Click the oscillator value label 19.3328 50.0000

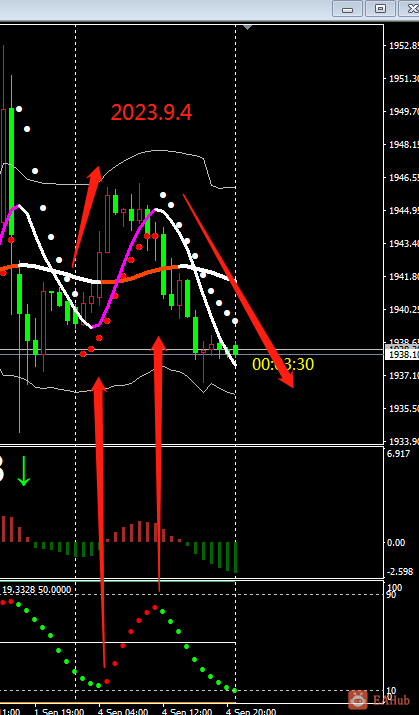(36, 590)
